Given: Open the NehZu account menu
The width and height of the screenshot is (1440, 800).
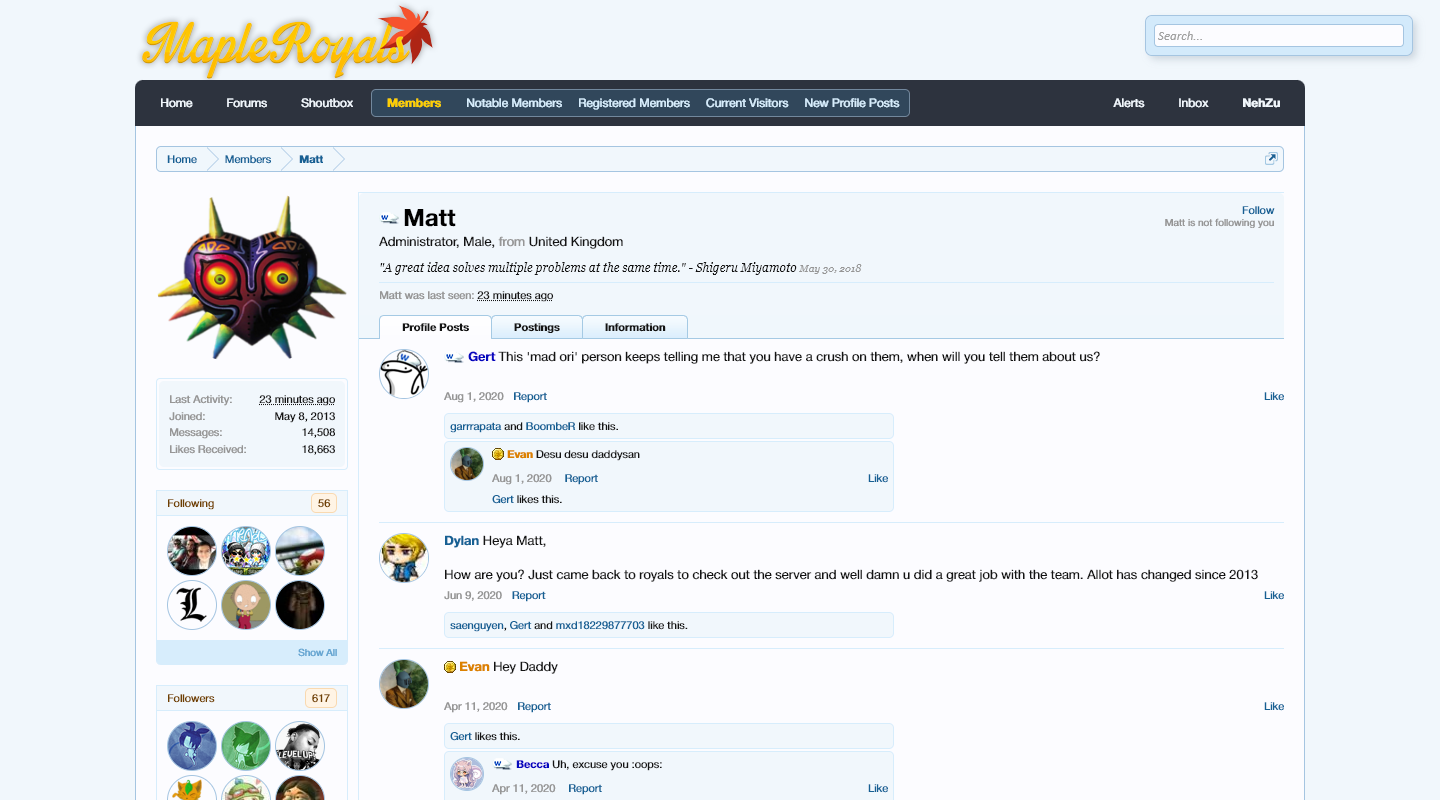Looking at the screenshot, I should tap(1260, 103).
